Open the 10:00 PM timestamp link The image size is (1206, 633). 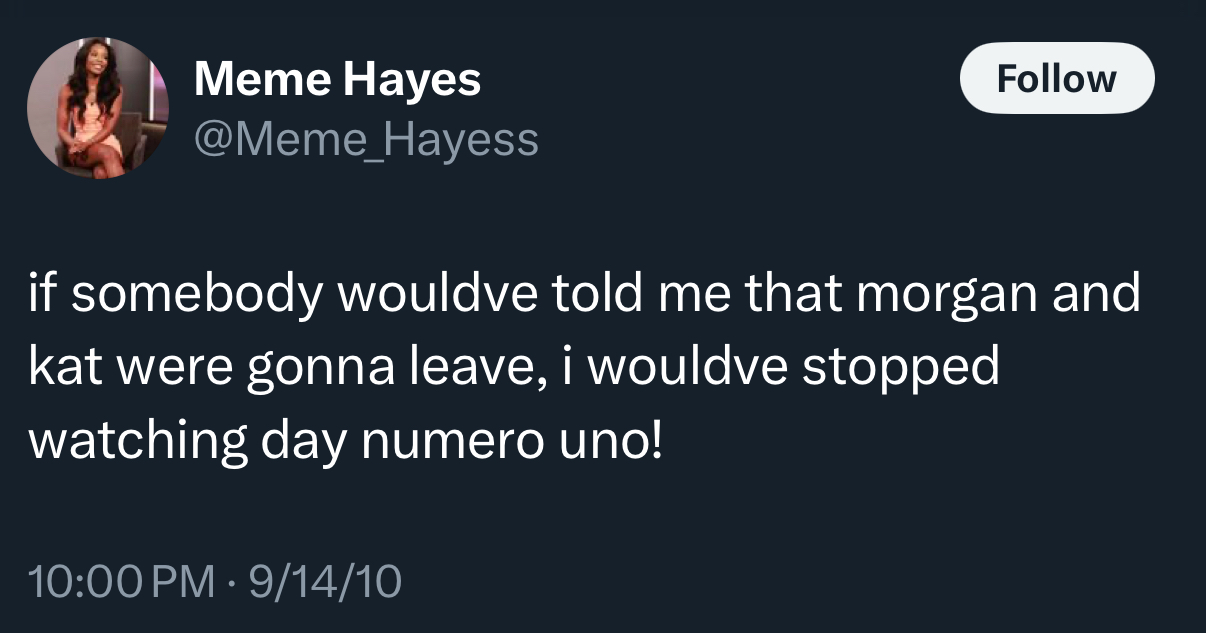click(x=123, y=581)
